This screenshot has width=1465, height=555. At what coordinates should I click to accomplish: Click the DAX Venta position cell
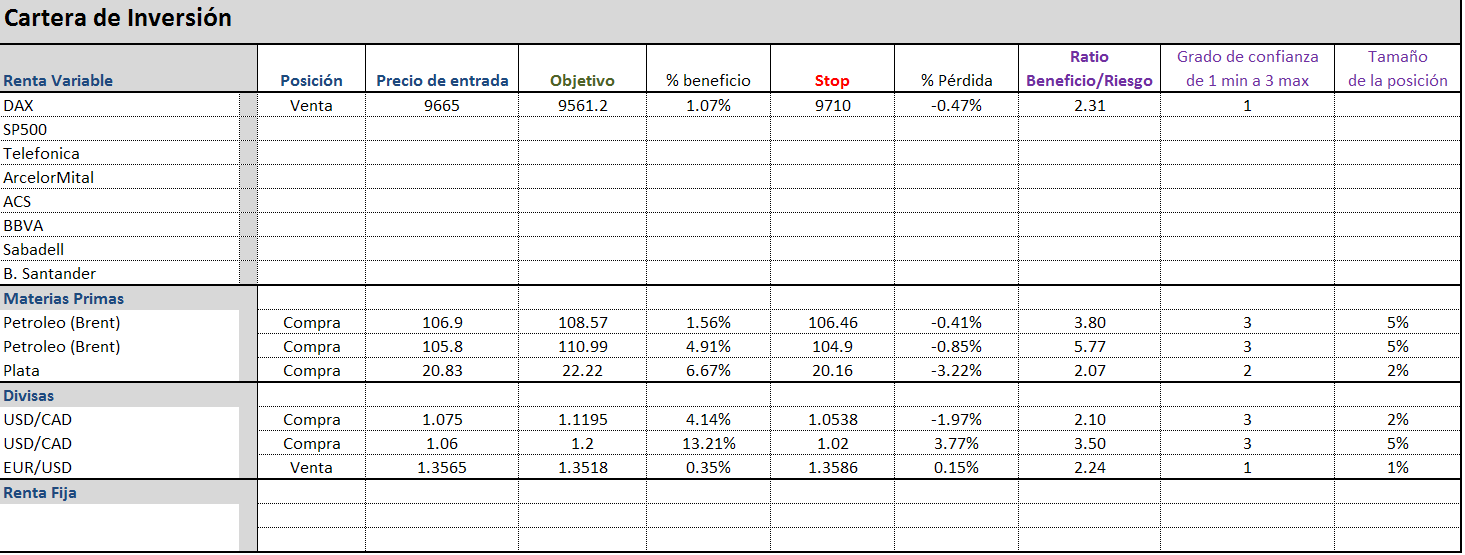(x=311, y=105)
